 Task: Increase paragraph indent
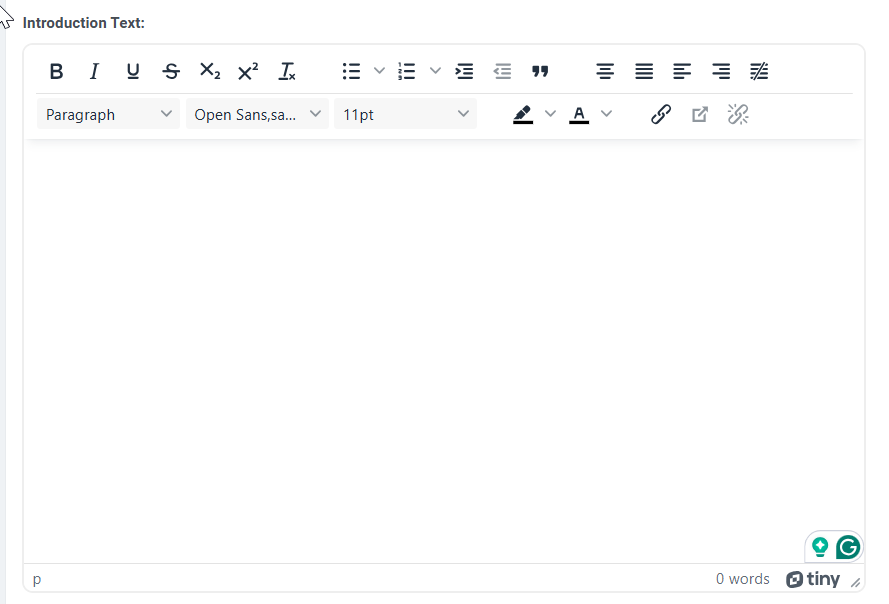[464, 71]
